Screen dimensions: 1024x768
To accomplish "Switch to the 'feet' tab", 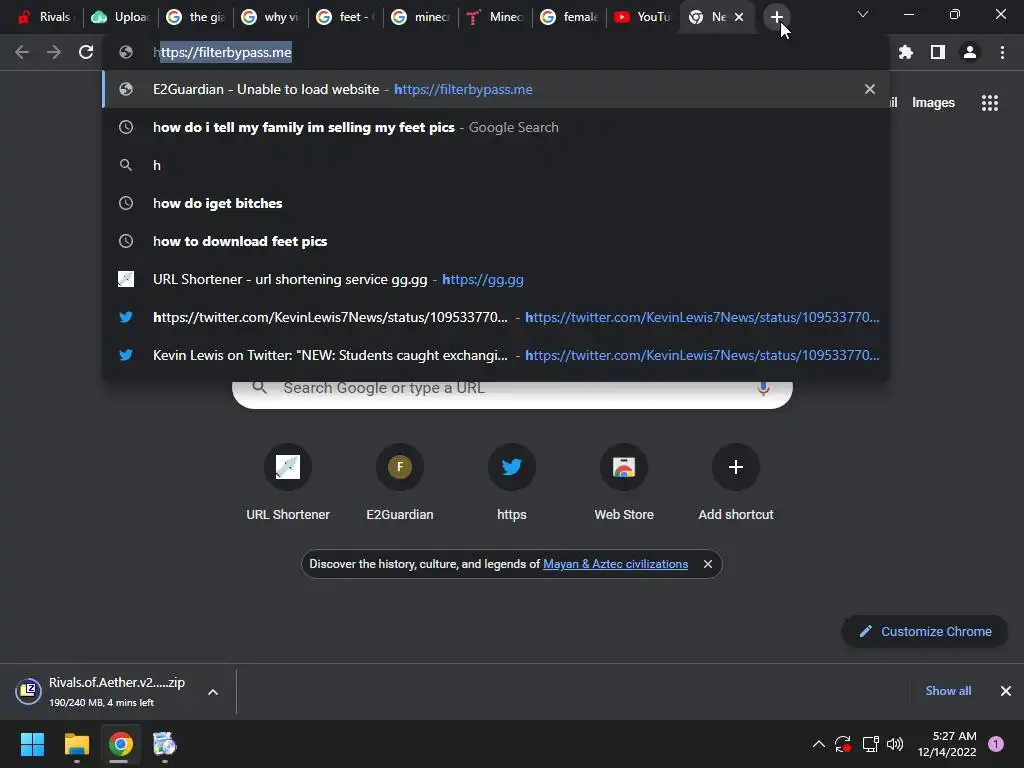I will pyautogui.click(x=345, y=17).
